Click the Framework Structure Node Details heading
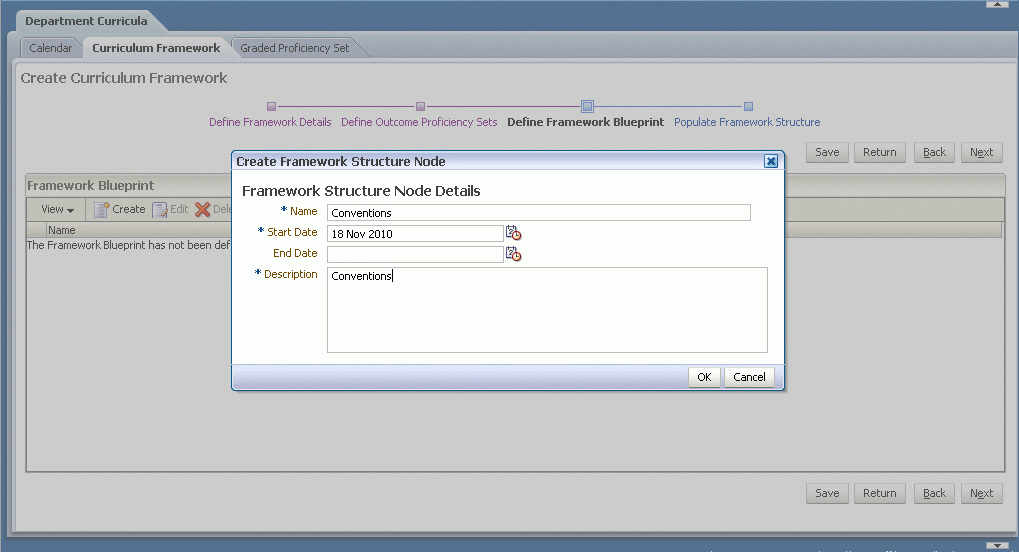 (361, 191)
